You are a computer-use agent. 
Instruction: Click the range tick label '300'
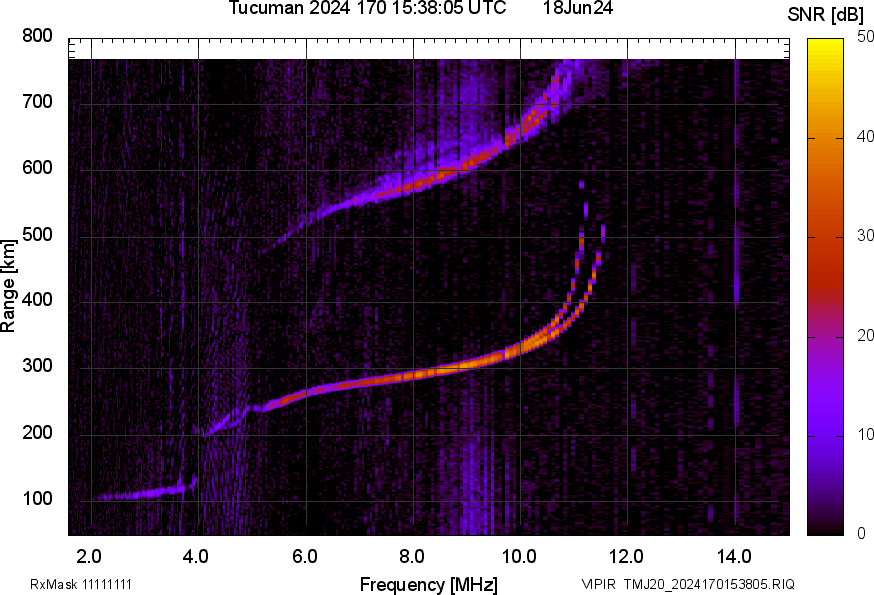[x=37, y=366]
